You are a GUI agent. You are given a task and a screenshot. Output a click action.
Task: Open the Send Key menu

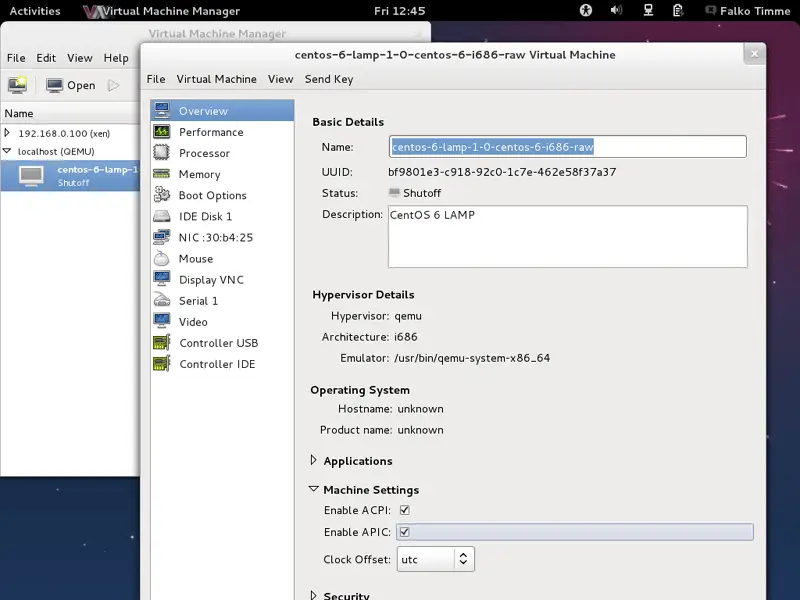click(329, 79)
